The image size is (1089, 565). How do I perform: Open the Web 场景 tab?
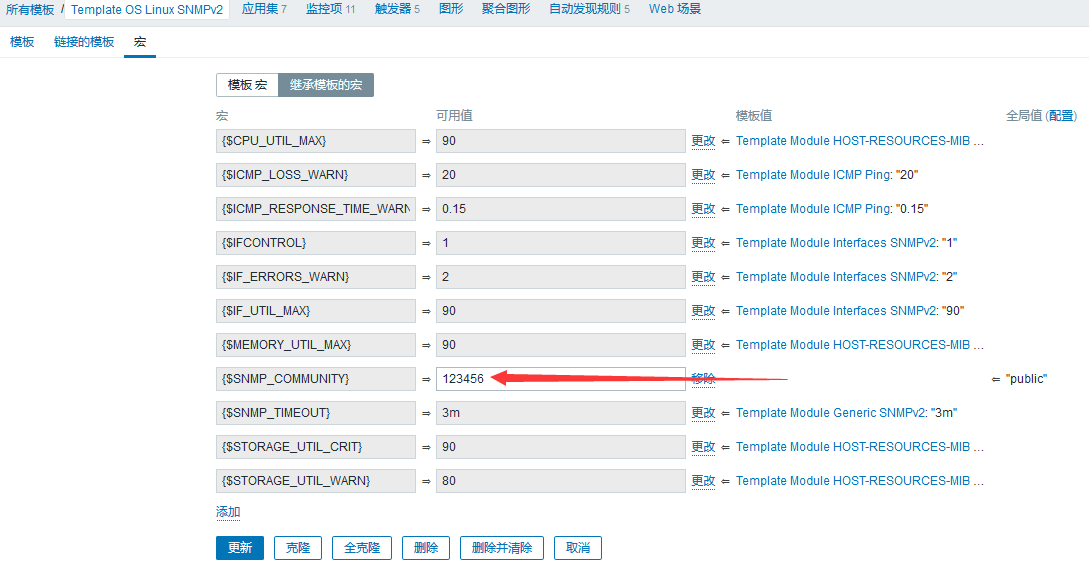(x=674, y=9)
